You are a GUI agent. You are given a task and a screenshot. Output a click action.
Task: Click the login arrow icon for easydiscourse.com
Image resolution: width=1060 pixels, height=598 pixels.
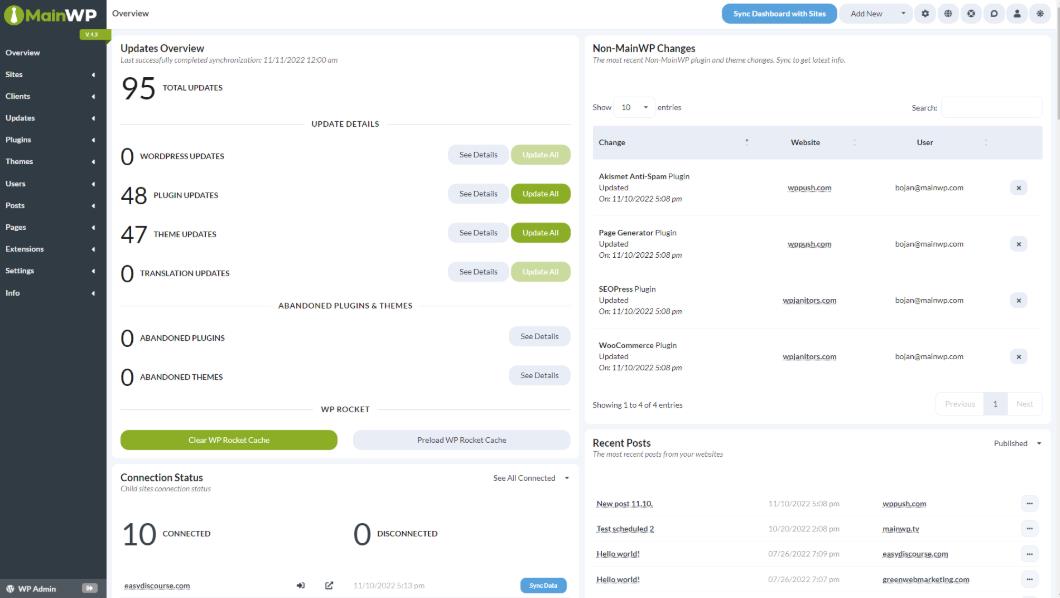(x=300, y=586)
